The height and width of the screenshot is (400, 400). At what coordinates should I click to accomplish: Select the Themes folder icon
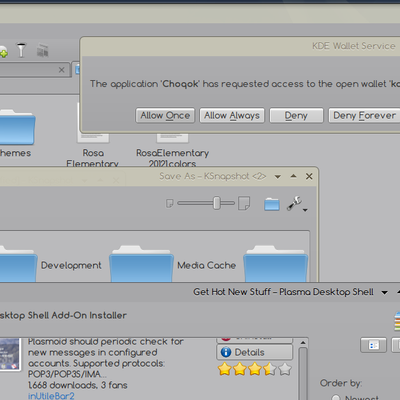(17, 128)
